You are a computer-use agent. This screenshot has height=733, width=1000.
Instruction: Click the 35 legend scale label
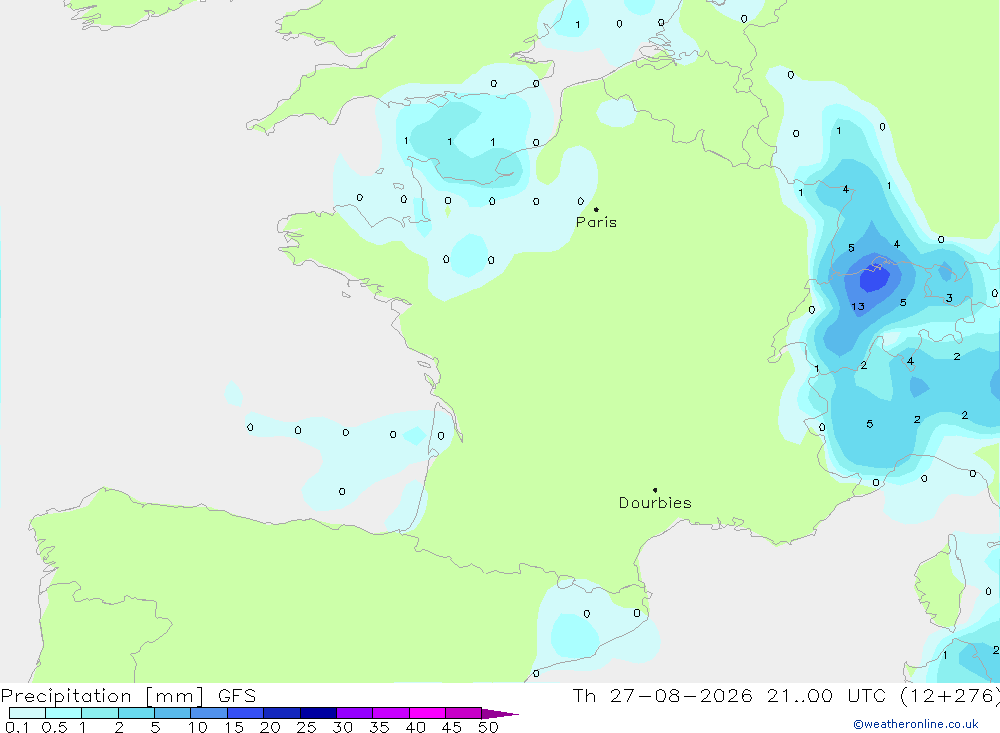[x=379, y=727]
